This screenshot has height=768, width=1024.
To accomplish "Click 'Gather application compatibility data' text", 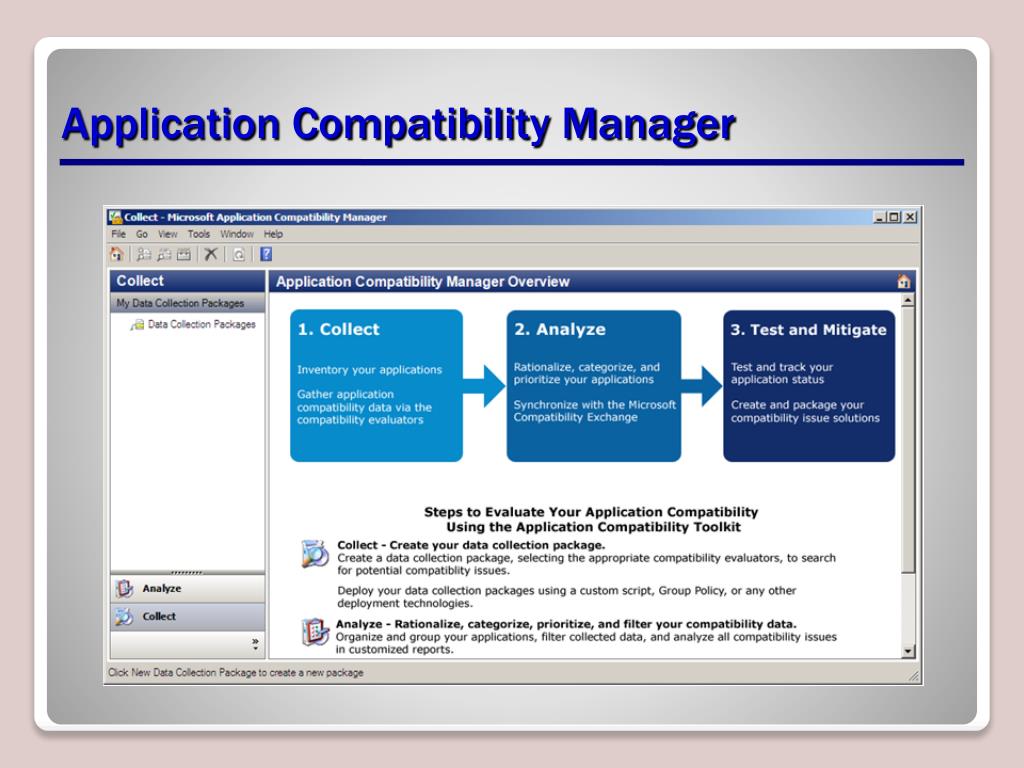I will point(364,407).
